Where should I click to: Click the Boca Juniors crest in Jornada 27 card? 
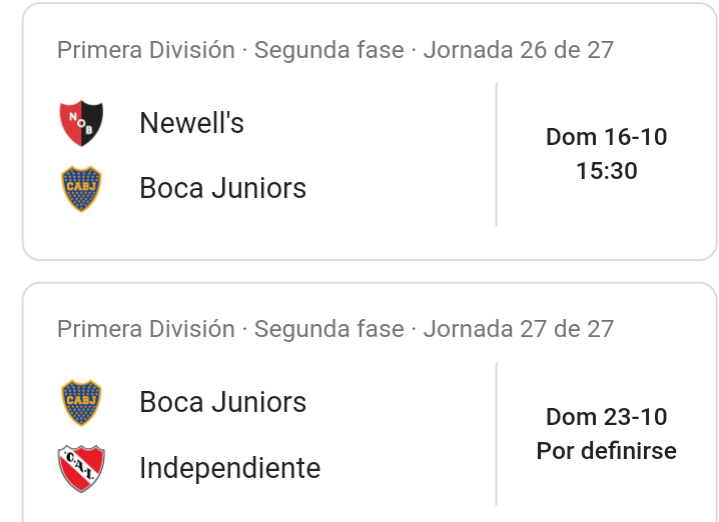(x=82, y=402)
